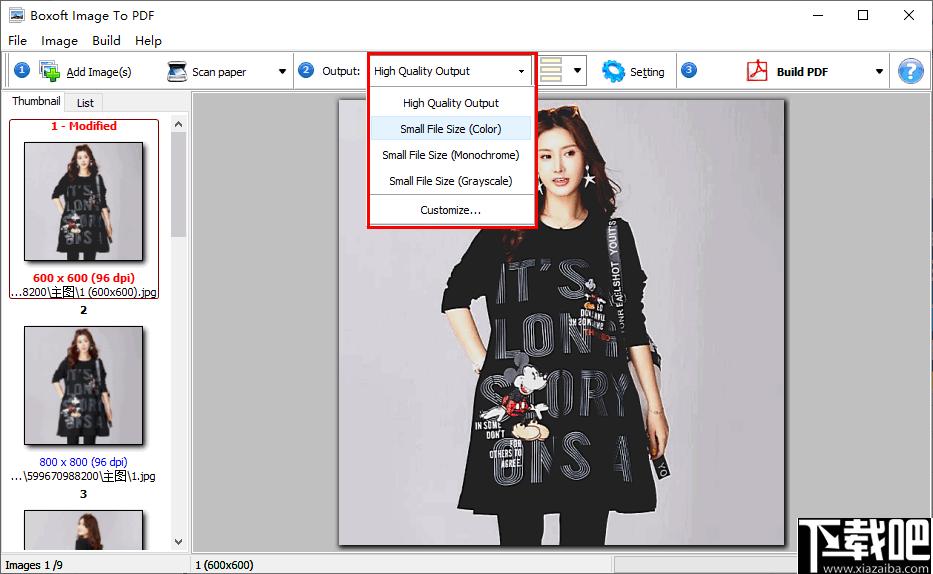The height and width of the screenshot is (574, 933).
Task: Select thumbnail 1 - Modified image
Action: coord(83,201)
